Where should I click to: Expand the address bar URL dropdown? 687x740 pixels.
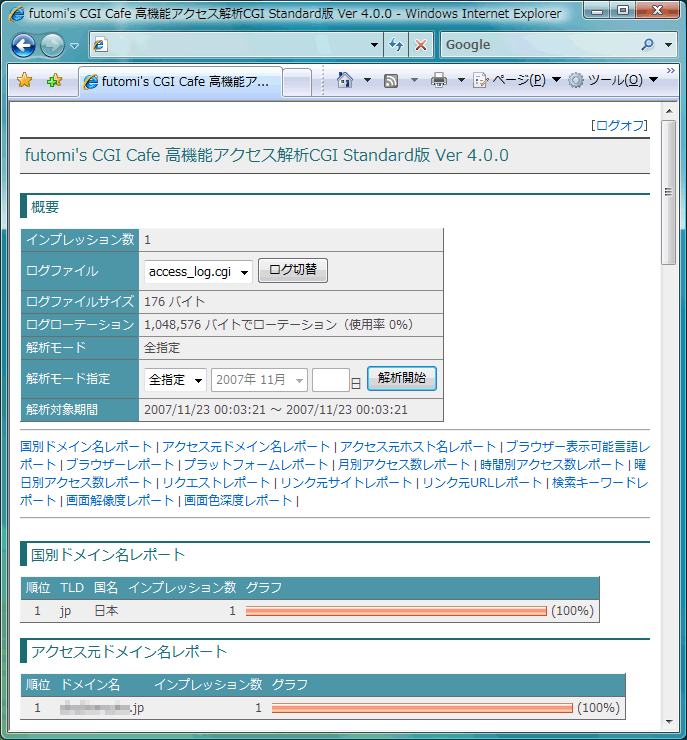[x=374, y=45]
